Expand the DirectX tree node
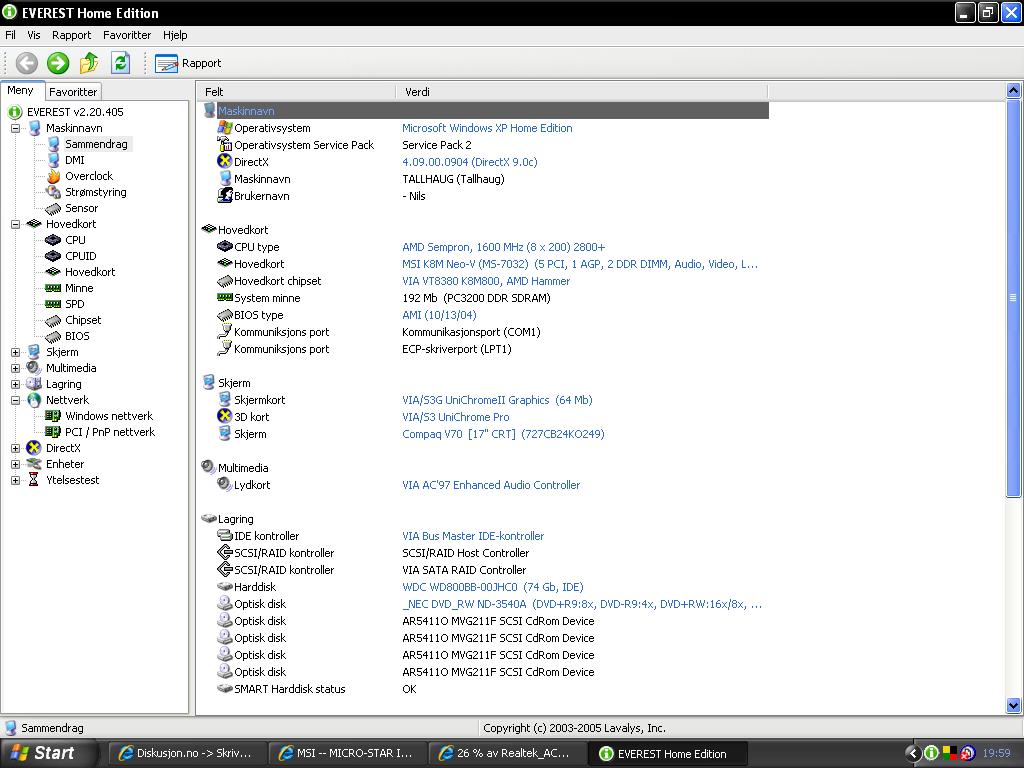Screen dimensions: 1024x768 (15, 448)
